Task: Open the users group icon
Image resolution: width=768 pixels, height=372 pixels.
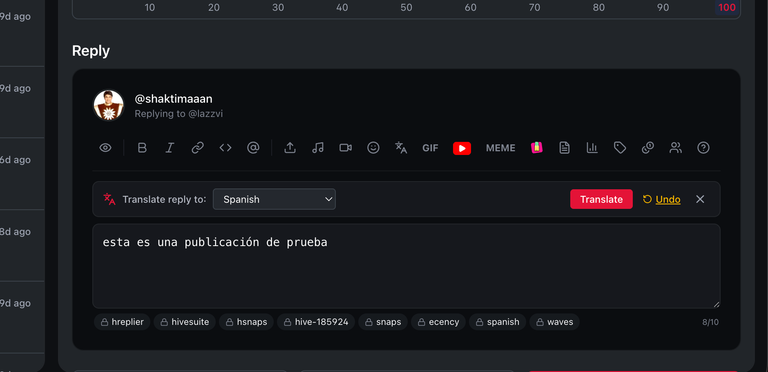Action: point(675,148)
